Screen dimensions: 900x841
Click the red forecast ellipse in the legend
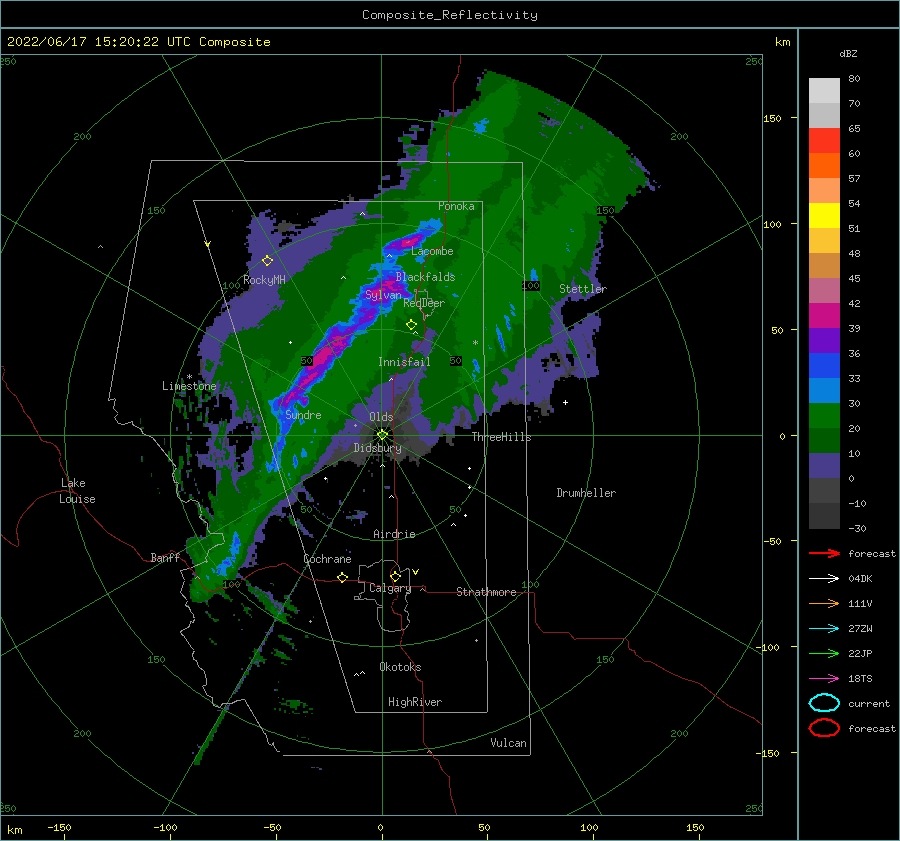click(824, 728)
